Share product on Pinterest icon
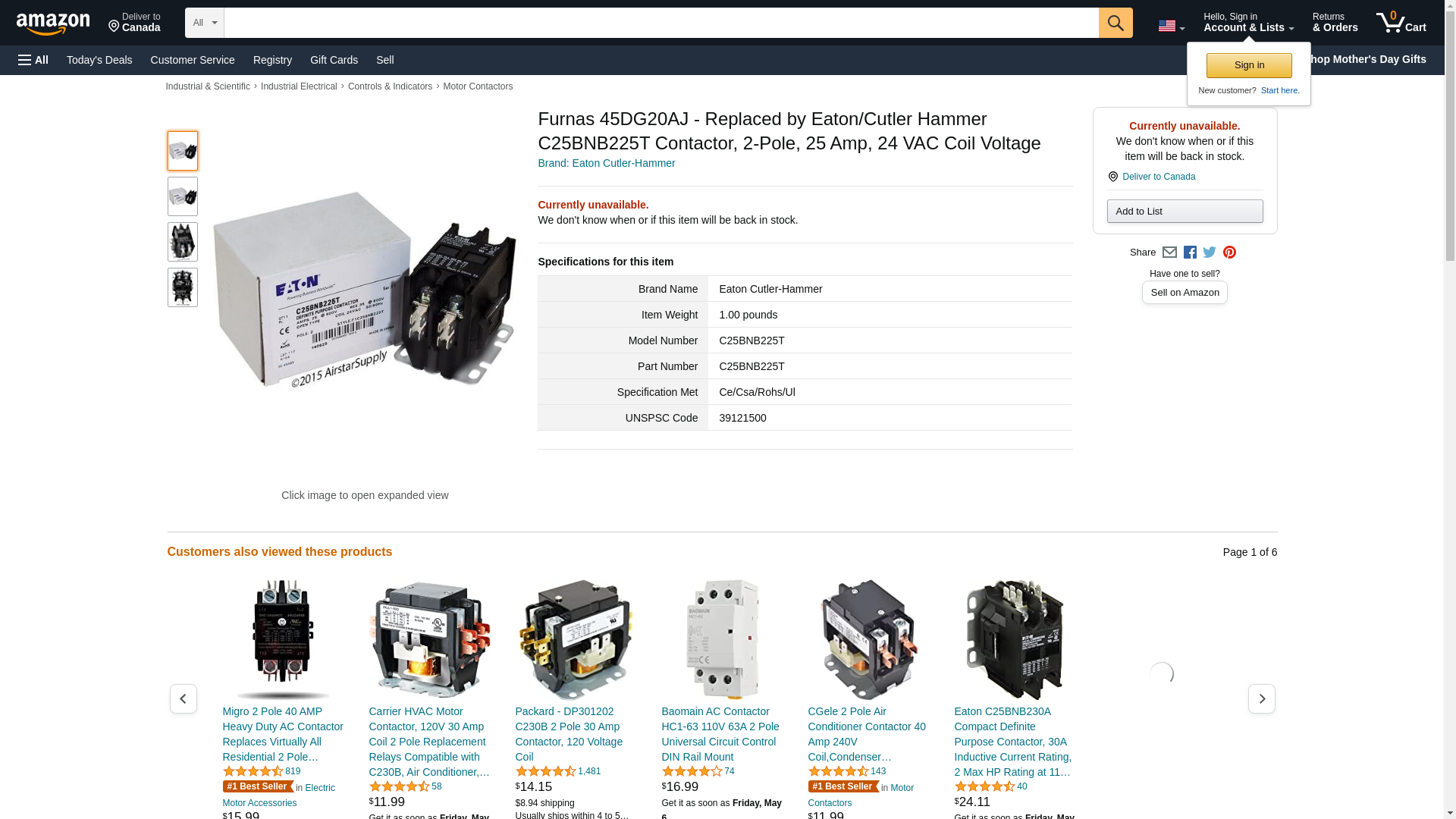 click(1229, 253)
